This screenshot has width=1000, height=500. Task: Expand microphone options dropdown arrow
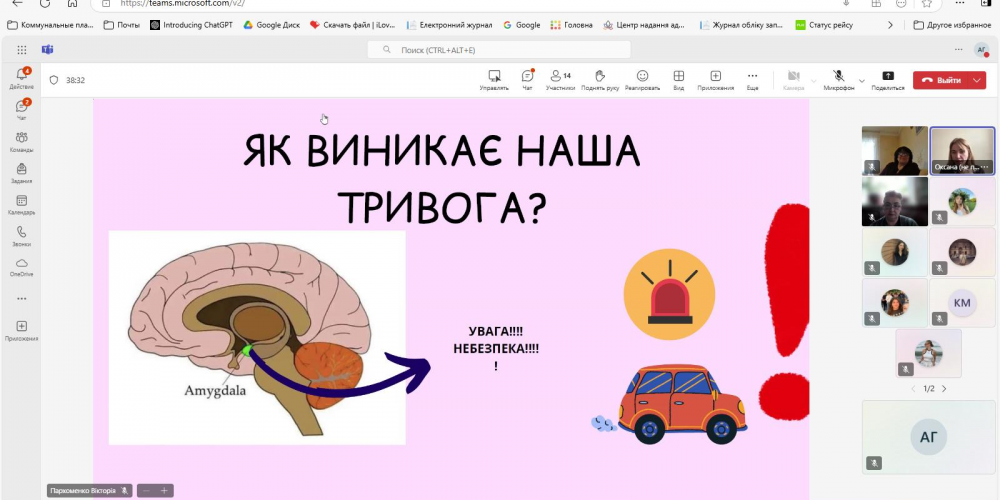tap(861, 80)
